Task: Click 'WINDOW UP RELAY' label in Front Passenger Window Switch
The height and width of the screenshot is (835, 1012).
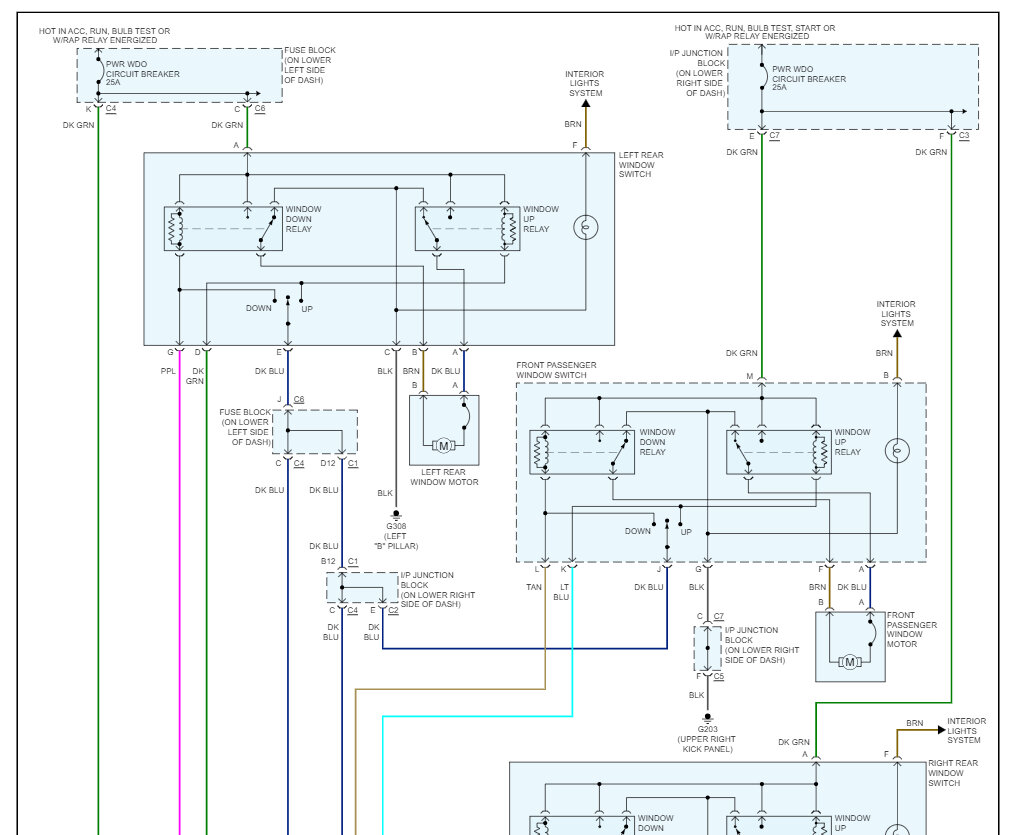Action: [x=852, y=442]
